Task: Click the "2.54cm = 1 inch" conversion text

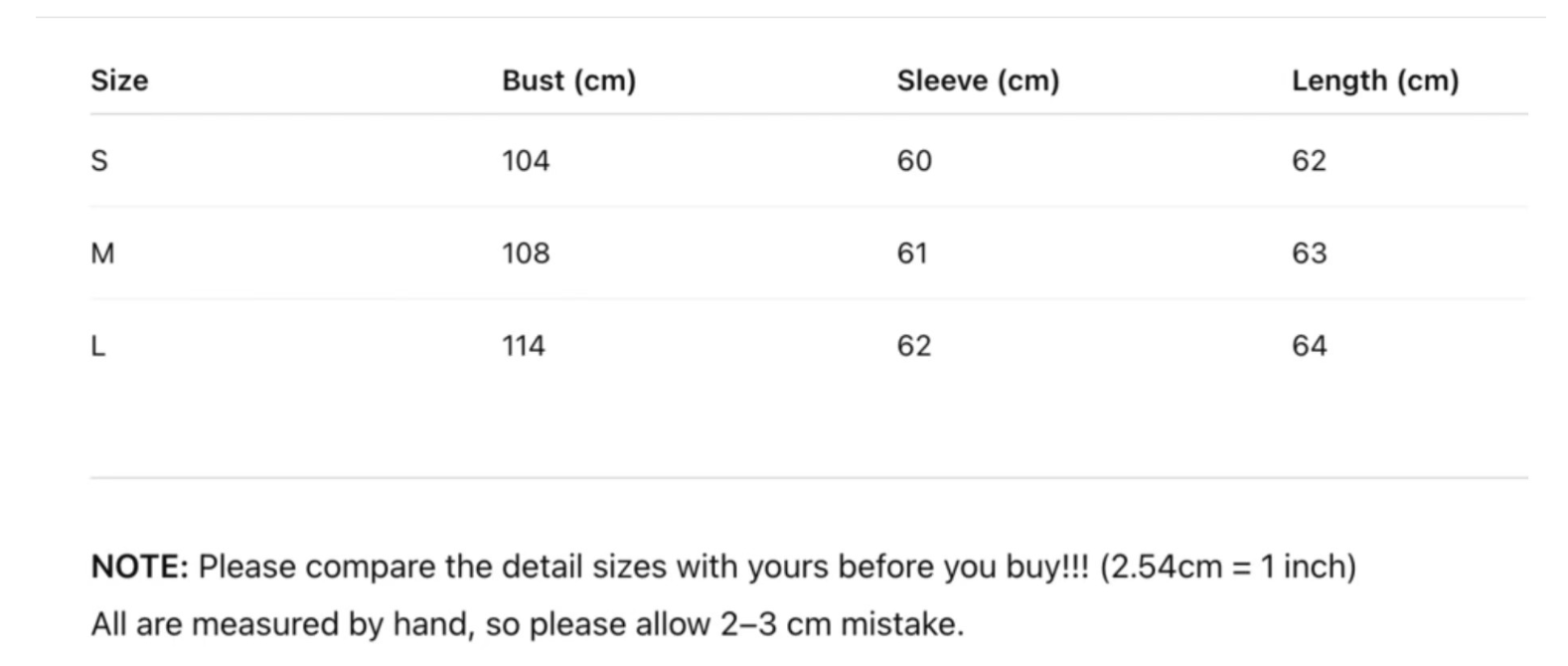Action: tap(1227, 567)
